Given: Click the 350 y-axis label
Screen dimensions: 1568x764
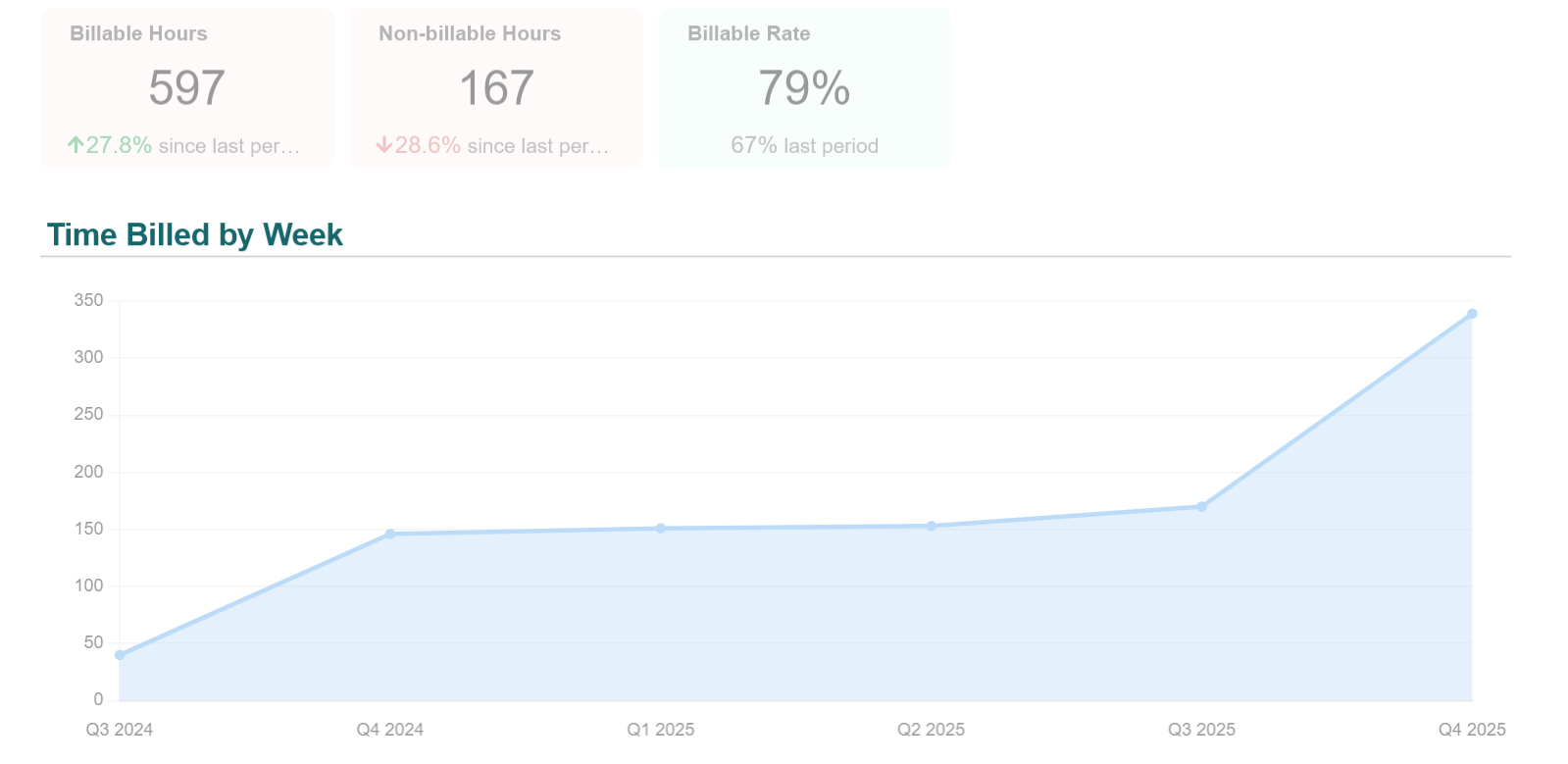Looking at the screenshot, I should 88,301.
